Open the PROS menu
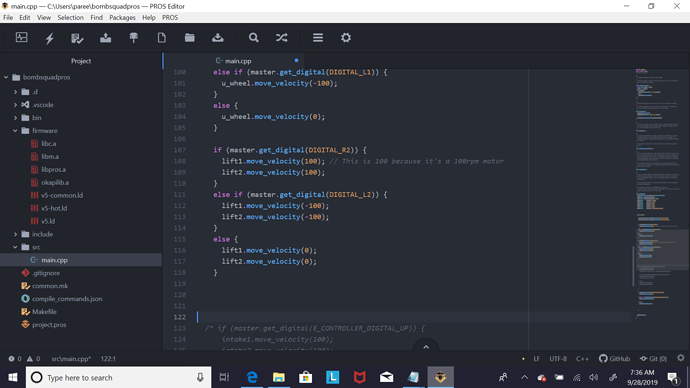690x388 pixels. [170, 18]
